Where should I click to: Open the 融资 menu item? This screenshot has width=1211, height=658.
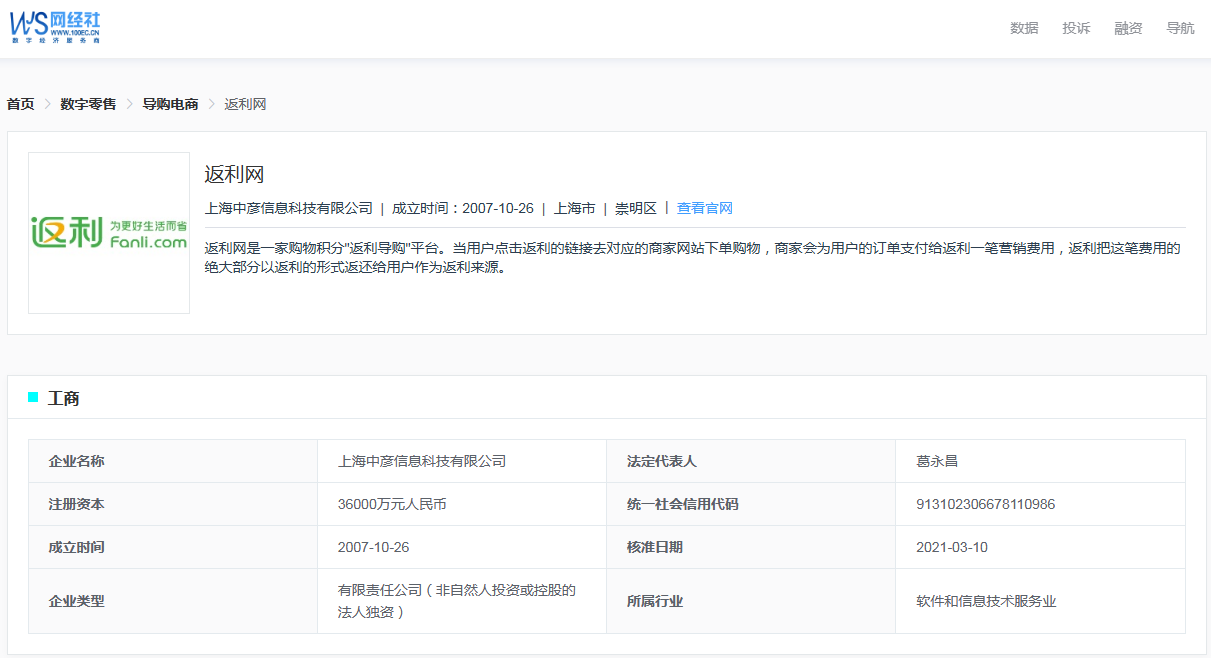click(x=1128, y=28)
